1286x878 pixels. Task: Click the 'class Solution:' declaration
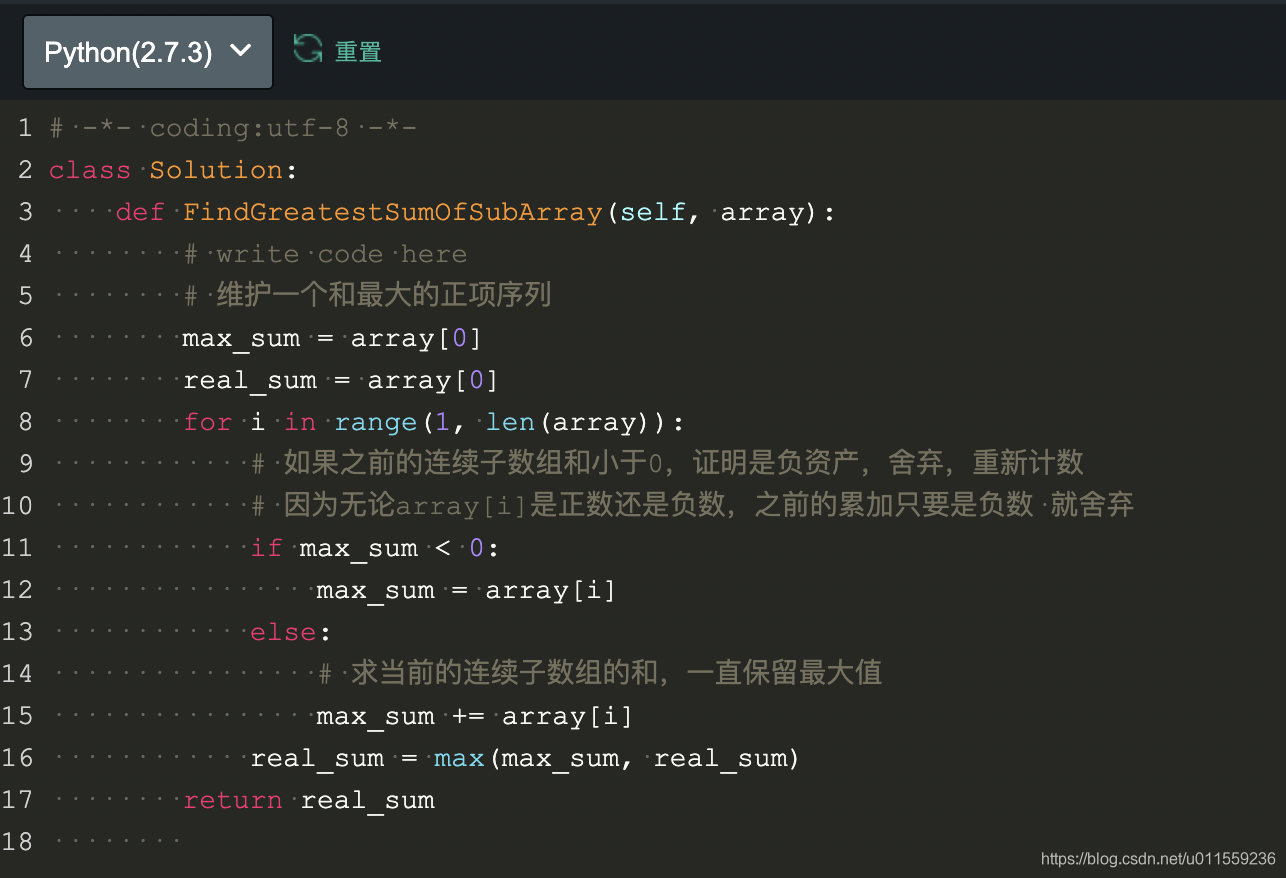tap(170, 169)
